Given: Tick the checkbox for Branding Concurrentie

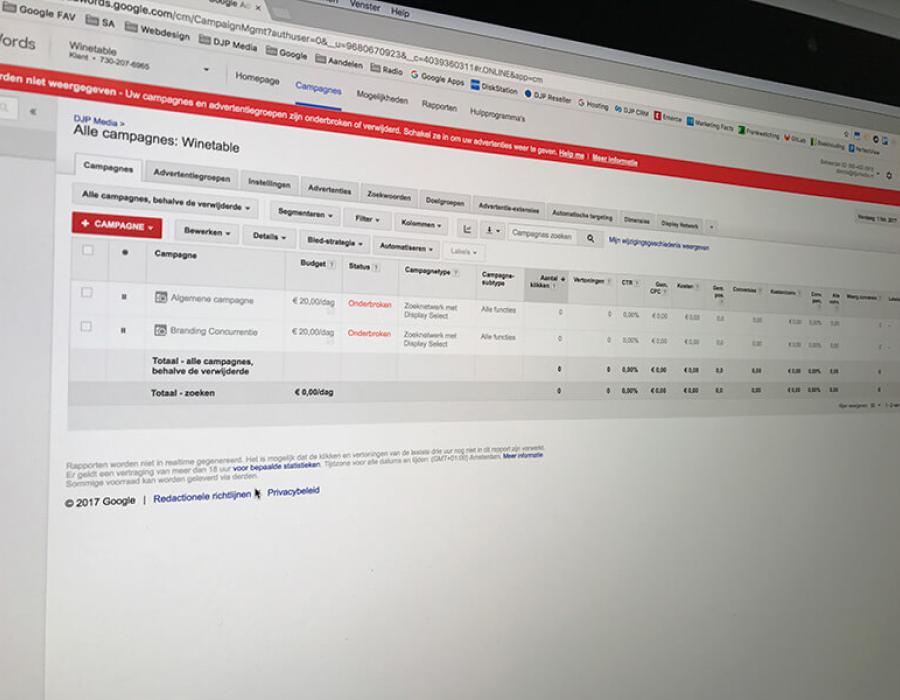Looking at the screenshot, I should pyautogui.click(x=86, y=326).
